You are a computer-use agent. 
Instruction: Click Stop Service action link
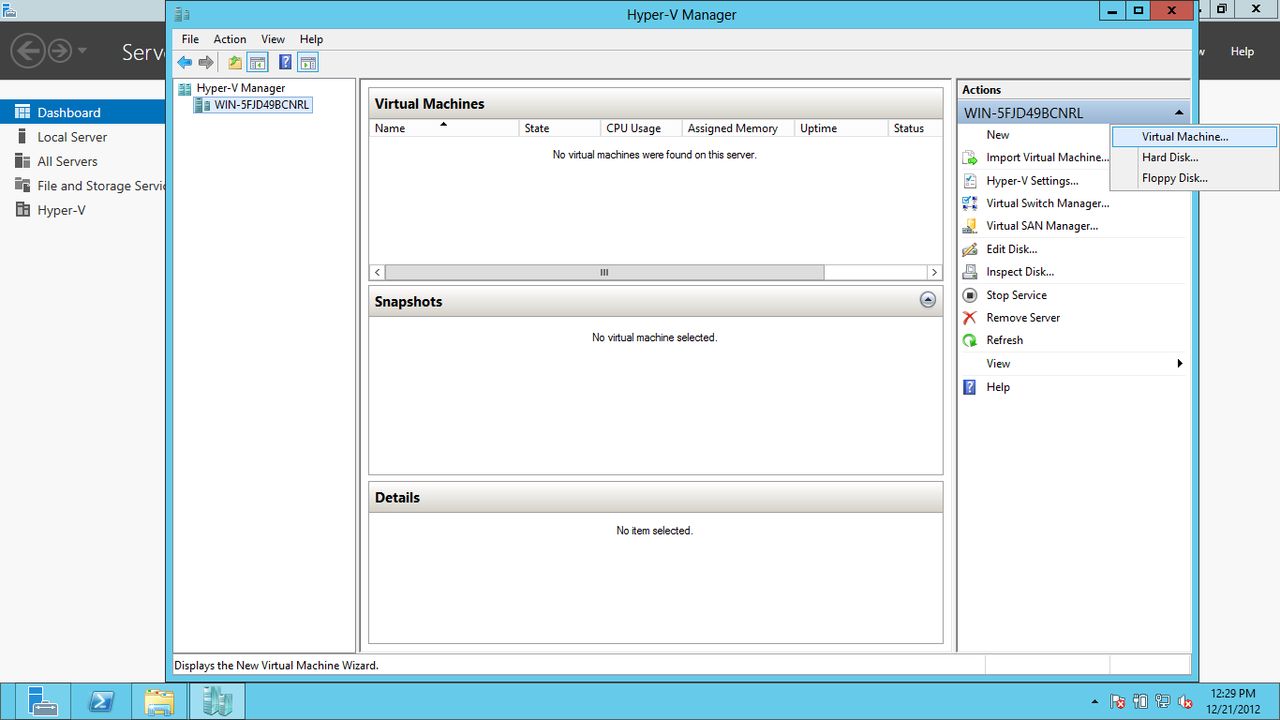[x=1016, y=295]
